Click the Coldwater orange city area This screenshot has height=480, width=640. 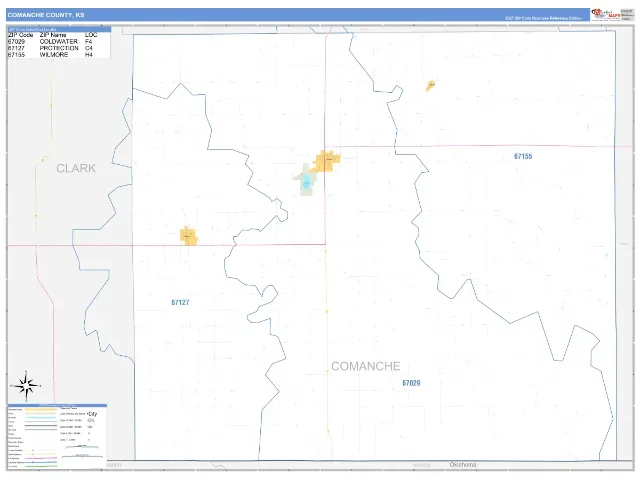[x=327, y=161]
